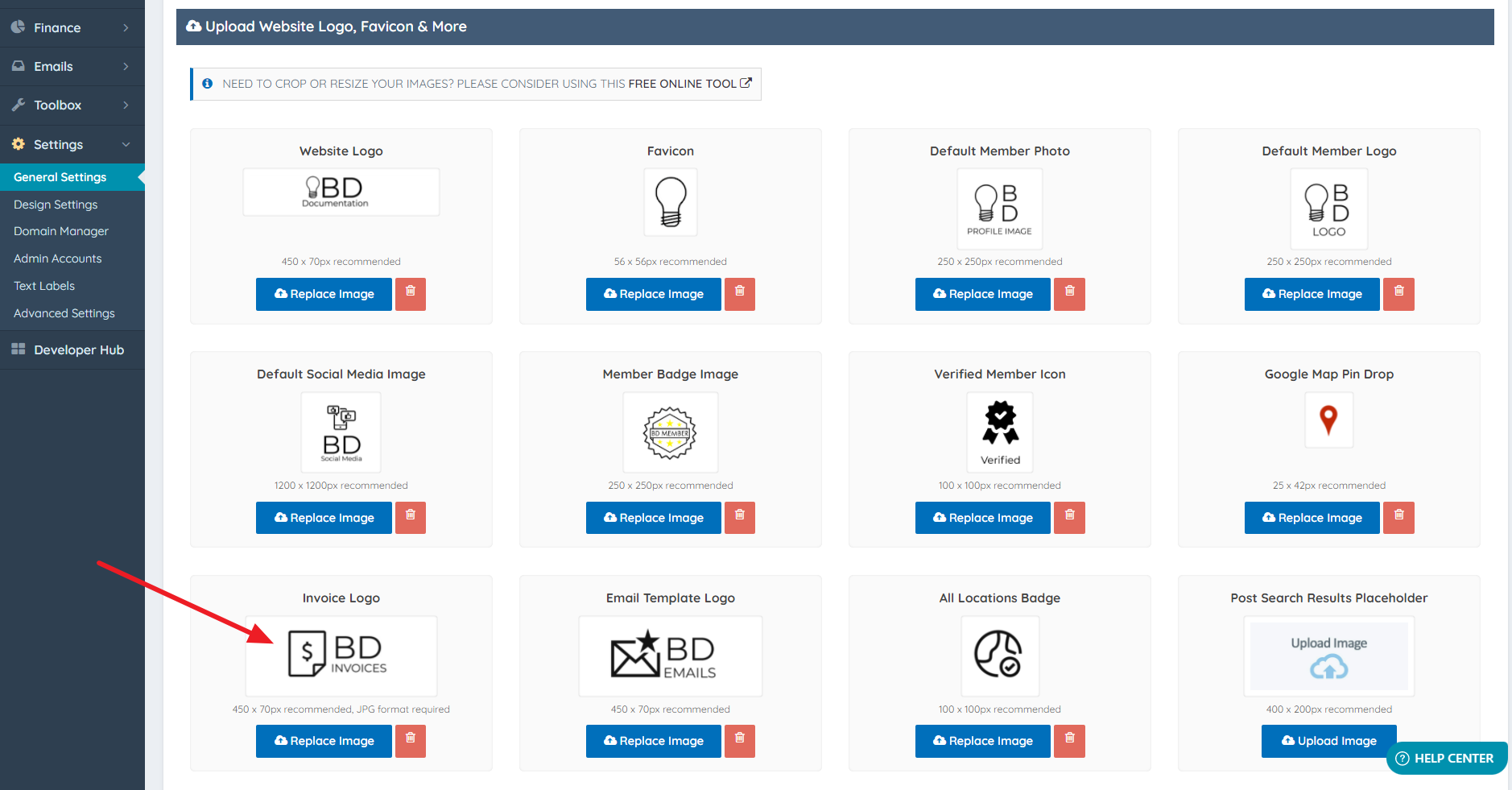
Task: Click the external link icon beside Free Online Tool
Action: [x=746, y=83]
